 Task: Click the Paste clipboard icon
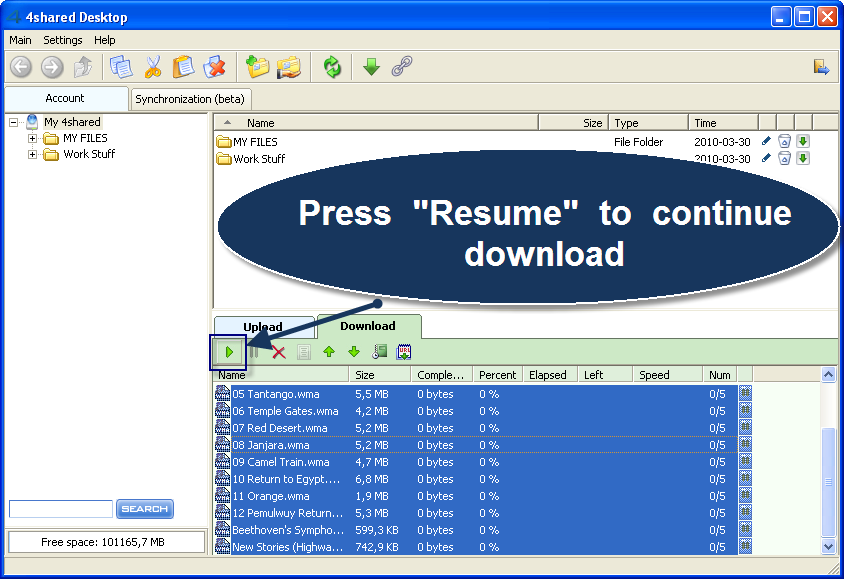coord(183,67)
